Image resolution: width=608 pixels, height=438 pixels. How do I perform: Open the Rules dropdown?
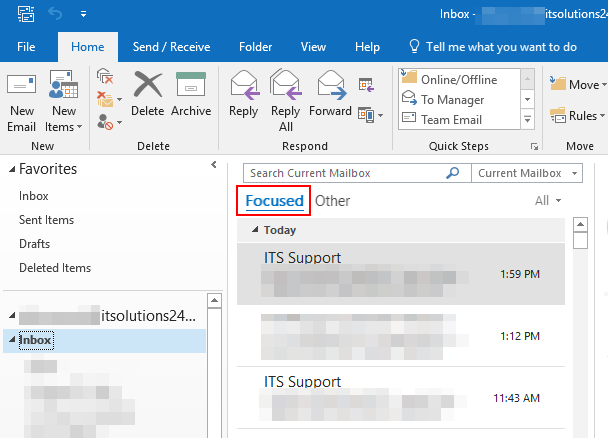[x=576, y=116]
